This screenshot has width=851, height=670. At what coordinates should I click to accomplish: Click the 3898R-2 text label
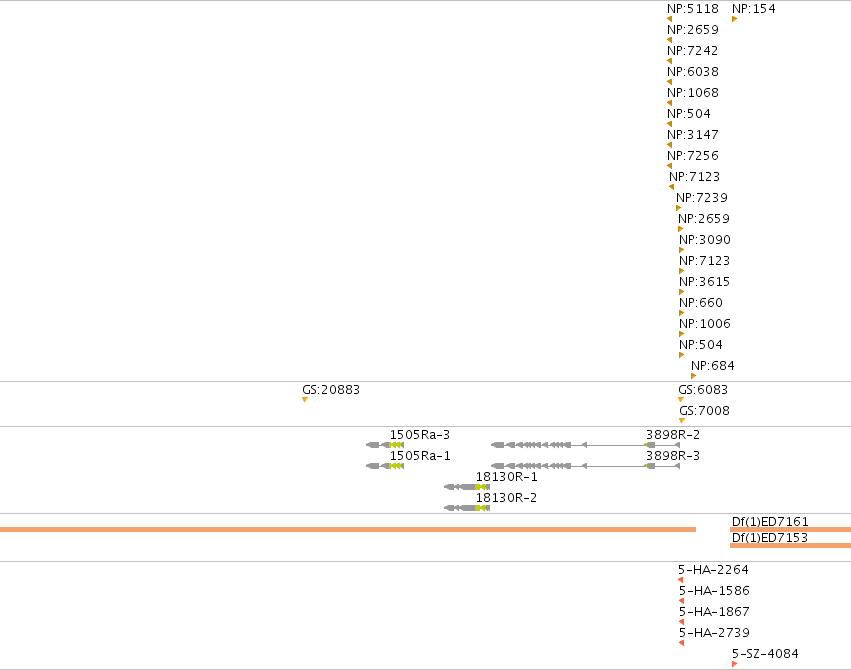pos(673,435)
